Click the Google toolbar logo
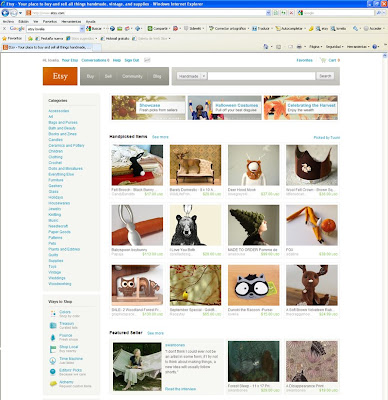Image resolution: width=388 pixels, height=400 pixels. pyautogui.click(x=17, y=29)
